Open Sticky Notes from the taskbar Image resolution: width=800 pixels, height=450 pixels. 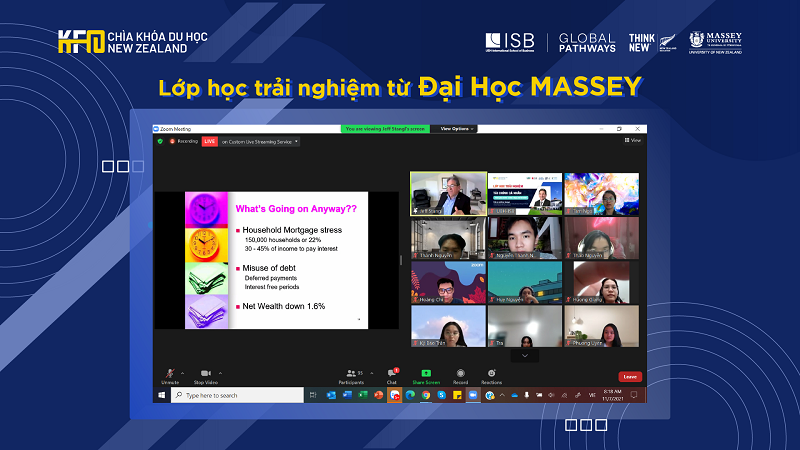[458, 395]
